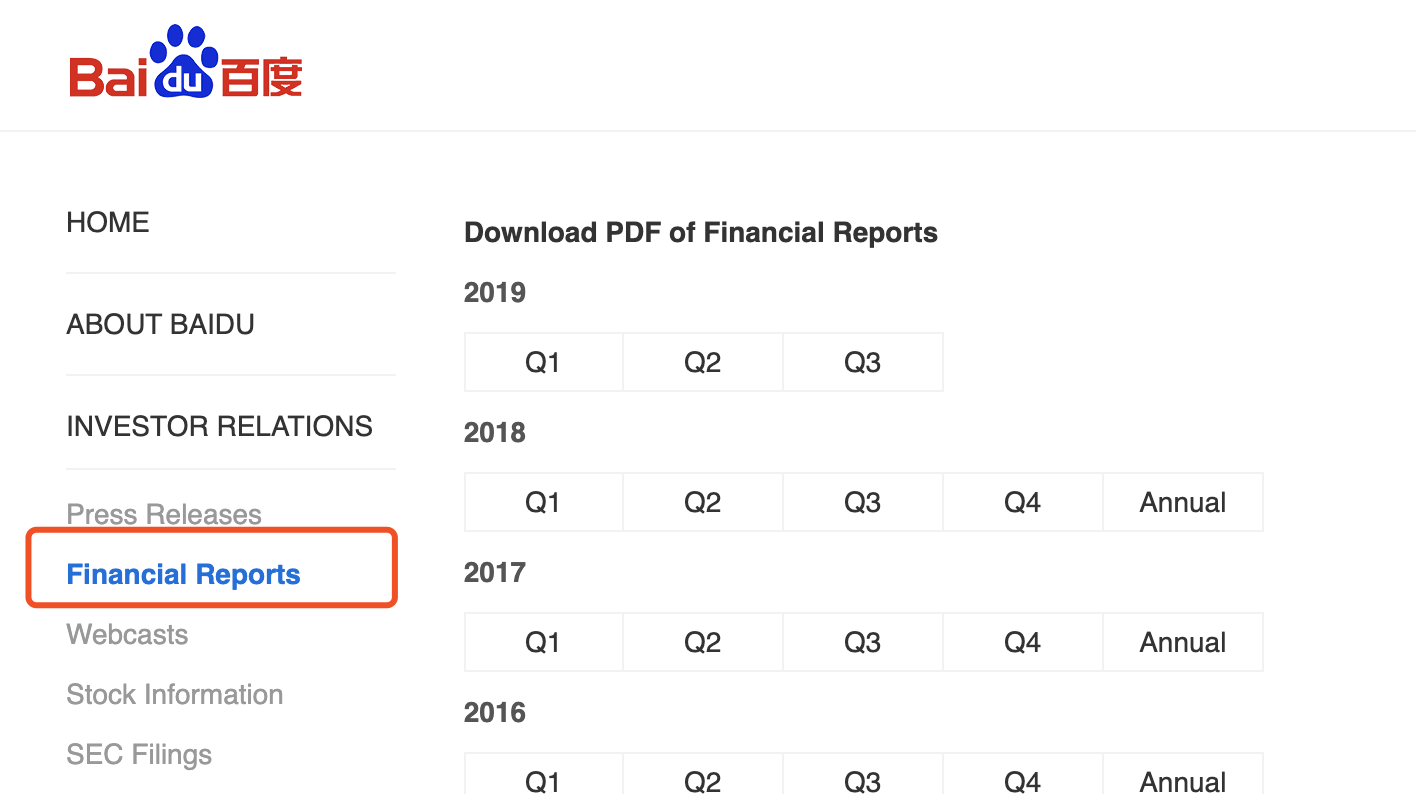The height and width of the screenshot is (794, 1416).
Task: Open the 2019 Q3 report PDF
Action: point(862,362)
